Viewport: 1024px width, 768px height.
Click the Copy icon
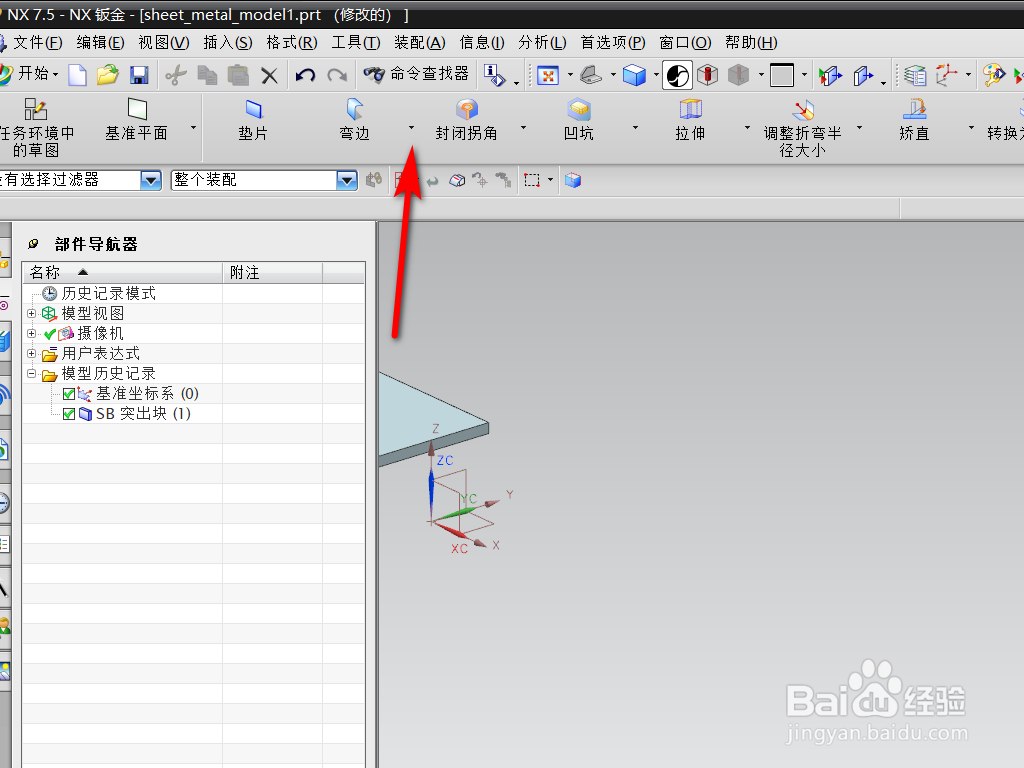click(x=207, y=75)
